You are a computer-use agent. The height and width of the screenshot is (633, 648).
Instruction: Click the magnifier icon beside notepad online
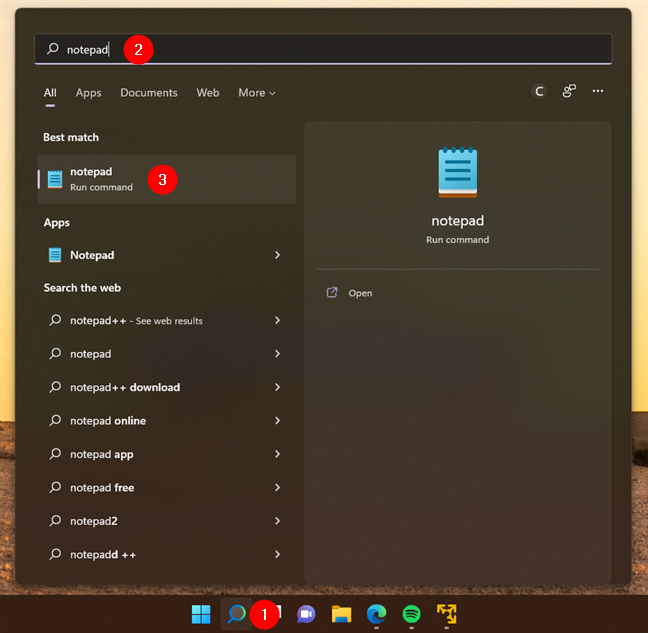(55, 420)
